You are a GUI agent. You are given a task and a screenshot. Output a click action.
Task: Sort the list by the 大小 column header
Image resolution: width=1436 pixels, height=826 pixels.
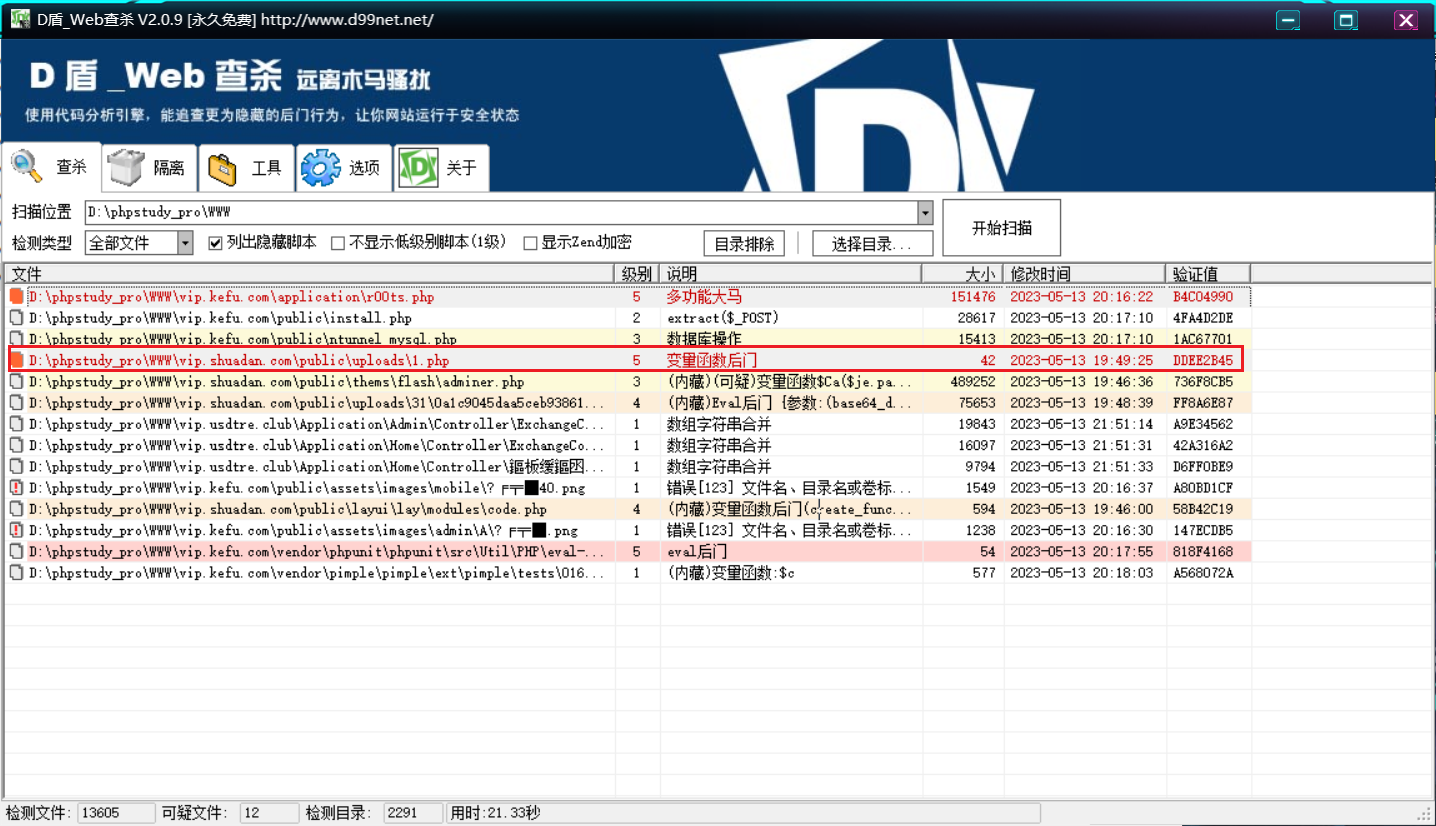(x=962, y=274)
